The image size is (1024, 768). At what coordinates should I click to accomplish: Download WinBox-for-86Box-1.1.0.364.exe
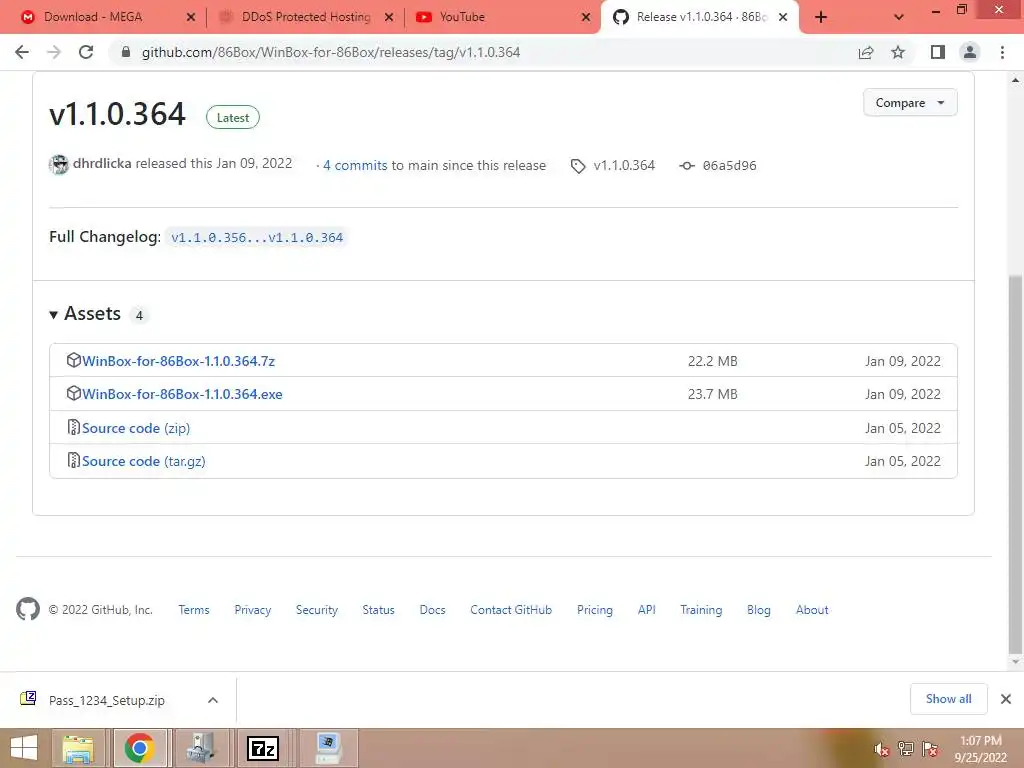point(182,394)
